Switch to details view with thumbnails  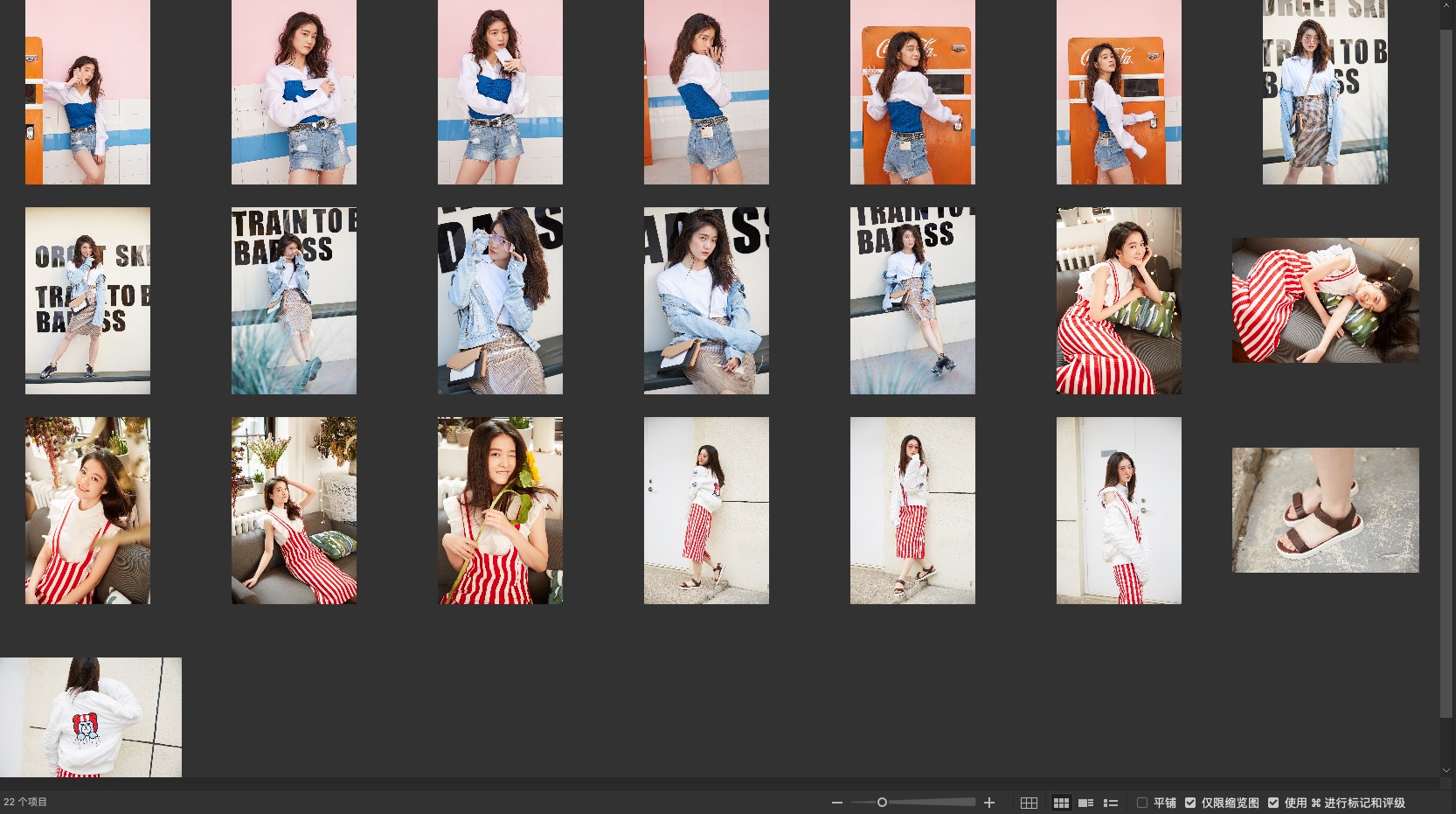tap(1085, 803)
